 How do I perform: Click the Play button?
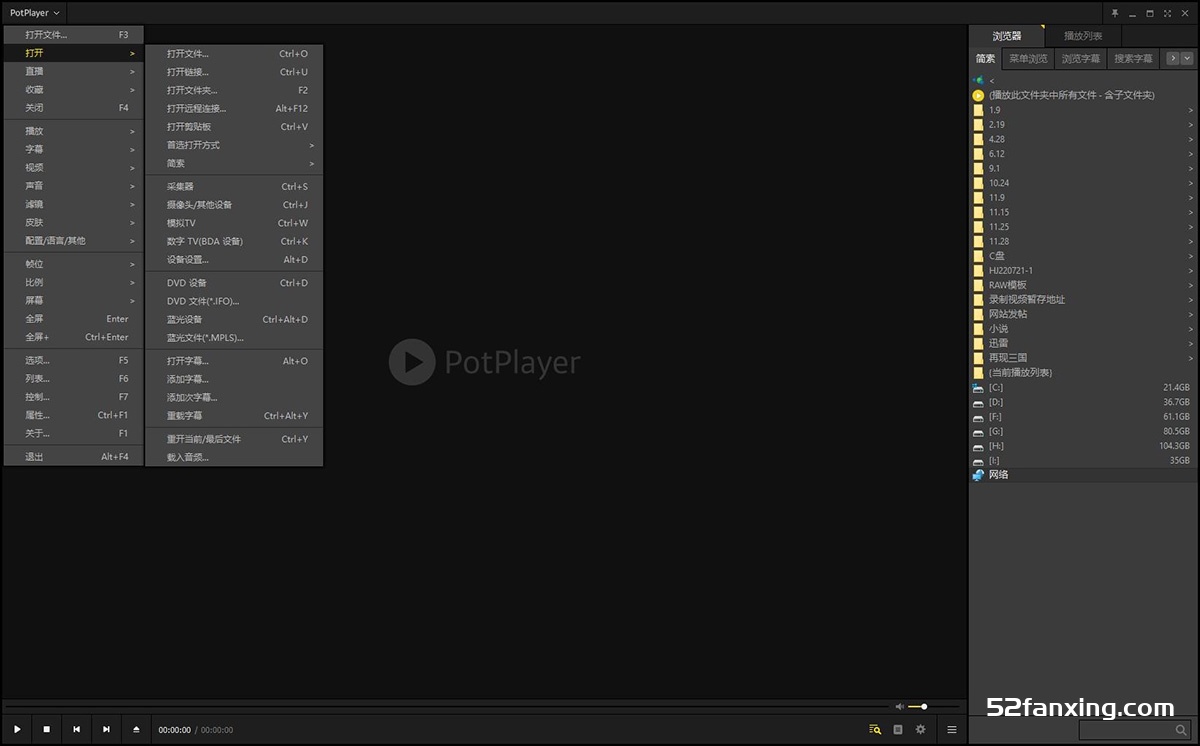tap(17, 730)
